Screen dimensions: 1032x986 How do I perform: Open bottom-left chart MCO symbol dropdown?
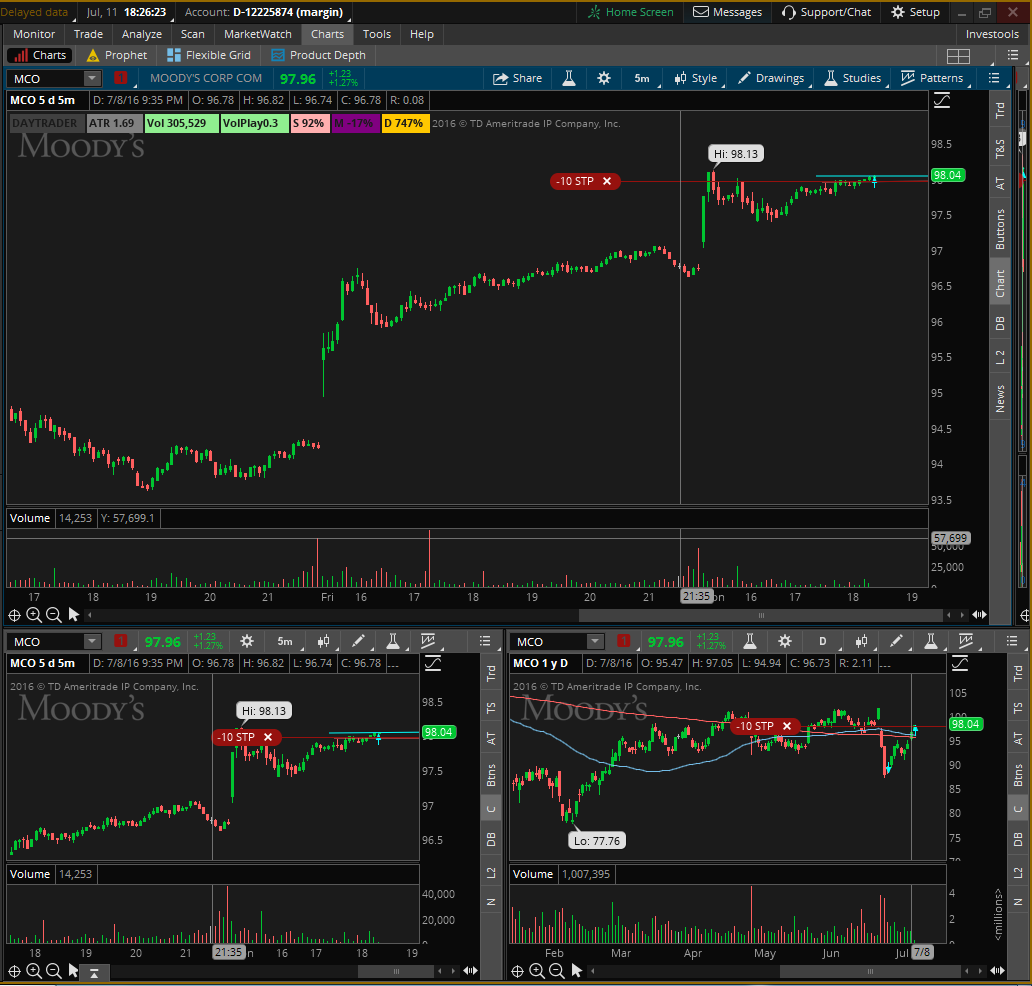click(x=92, y=641)
